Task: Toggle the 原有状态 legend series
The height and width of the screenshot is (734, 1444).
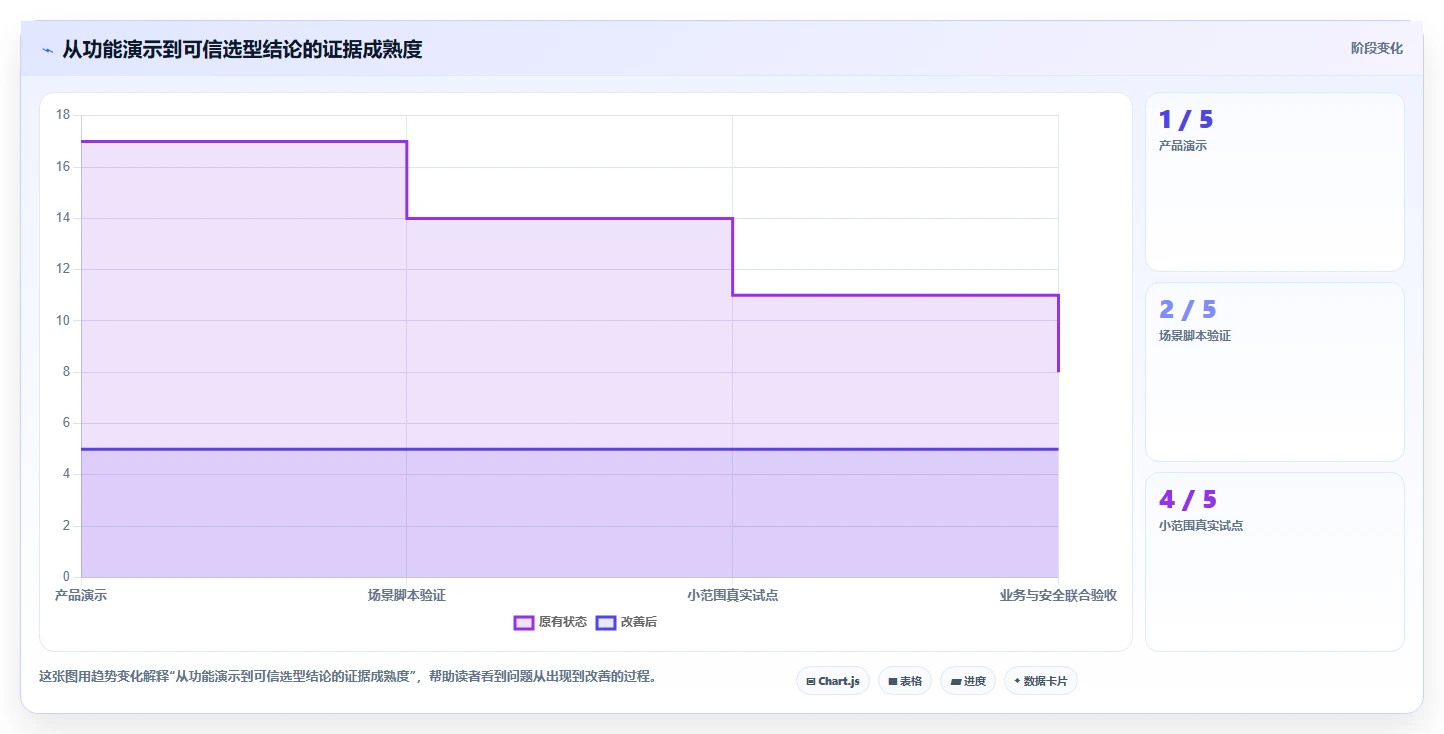Action: tap(550, 622)
